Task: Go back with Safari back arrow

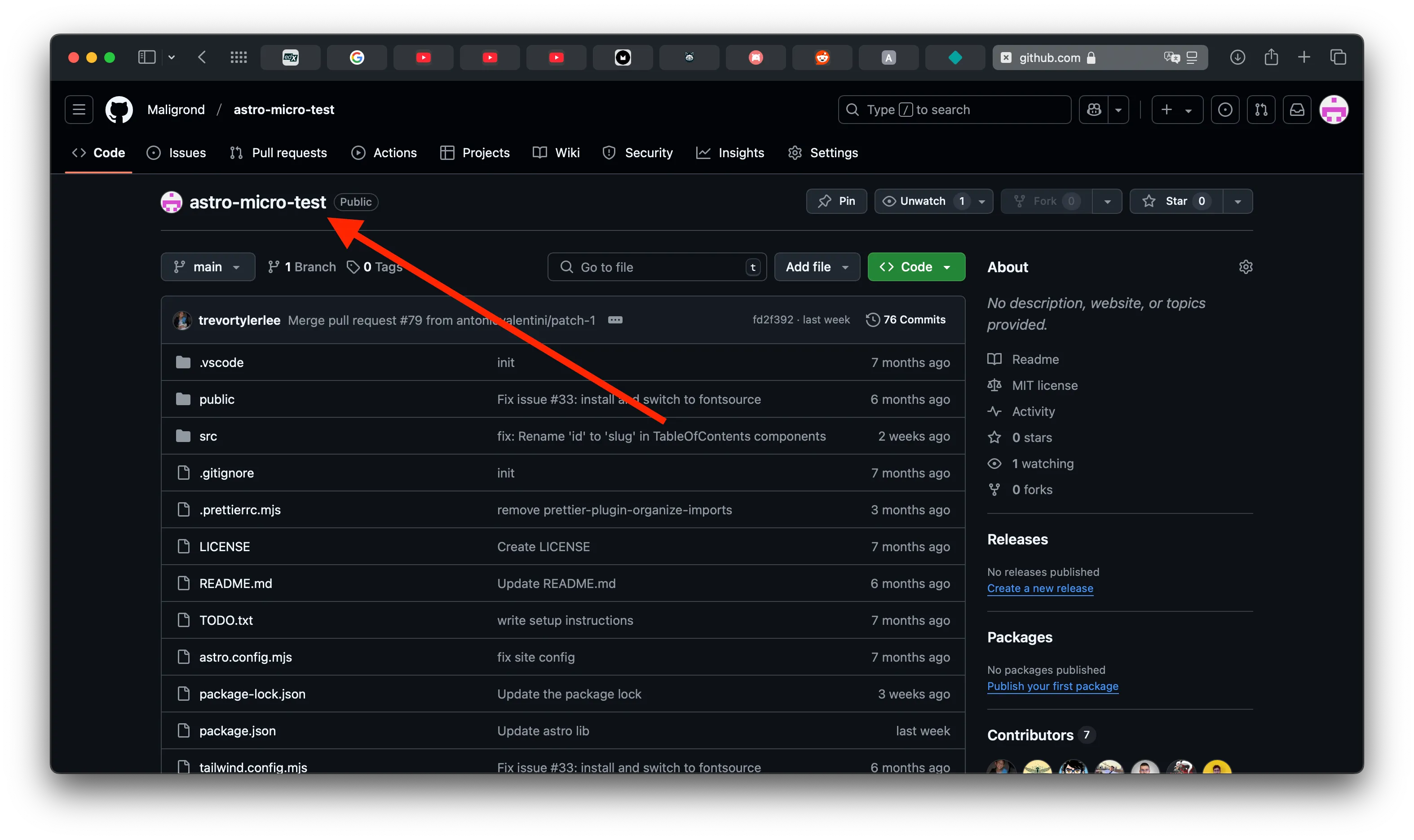Action: coord(202,57)
